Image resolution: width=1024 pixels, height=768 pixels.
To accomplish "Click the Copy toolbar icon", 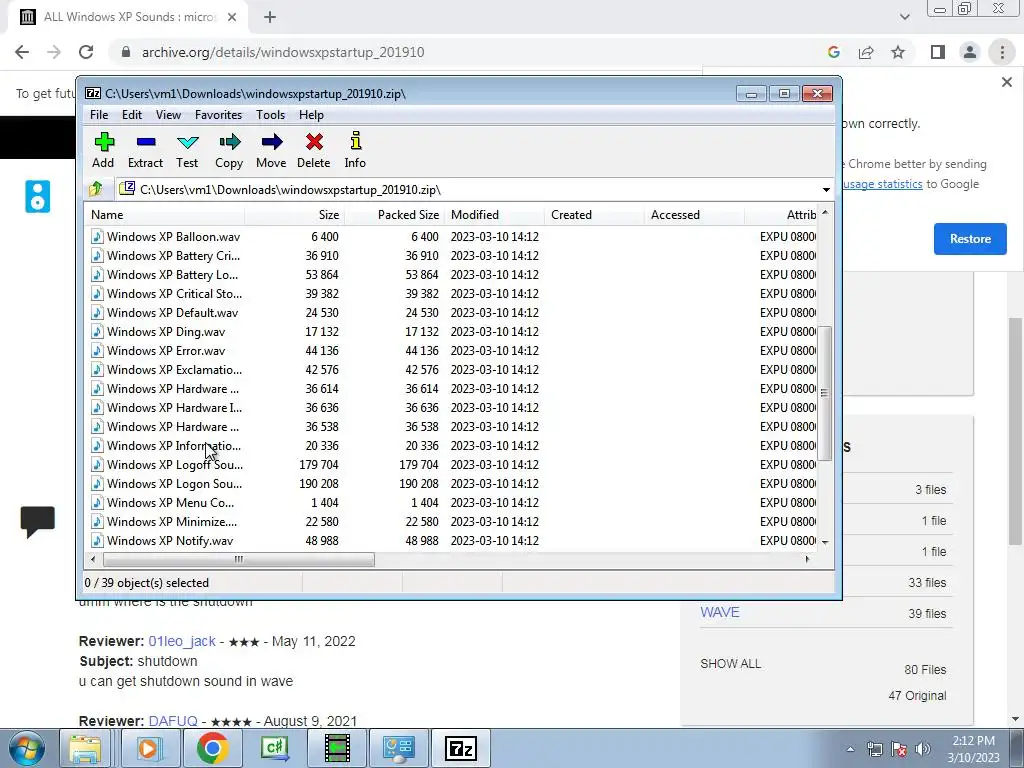I will pos(229,151).
